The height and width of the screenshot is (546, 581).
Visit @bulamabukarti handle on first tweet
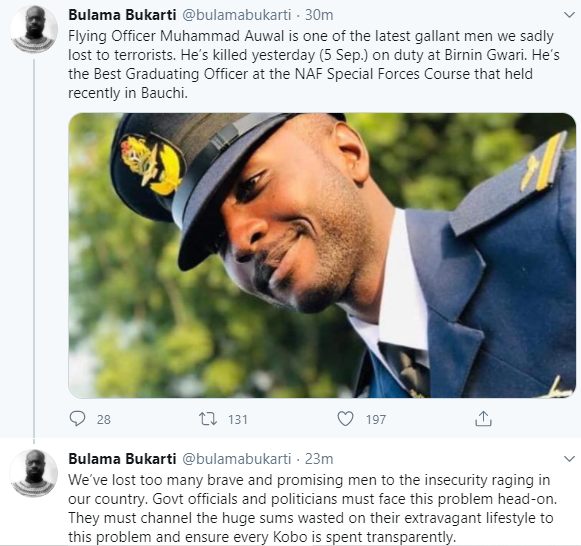[237, 15]
